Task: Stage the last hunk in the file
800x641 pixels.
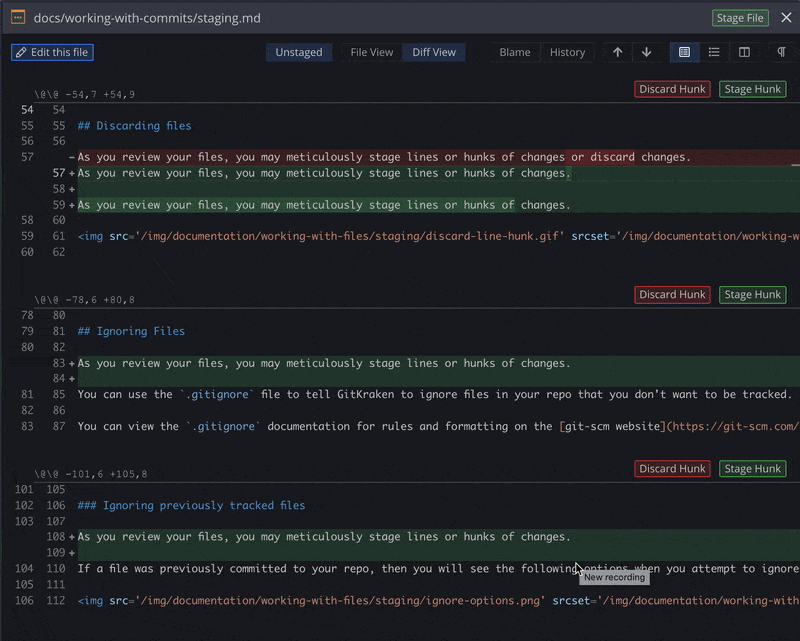Action: [x=751, y=468]
